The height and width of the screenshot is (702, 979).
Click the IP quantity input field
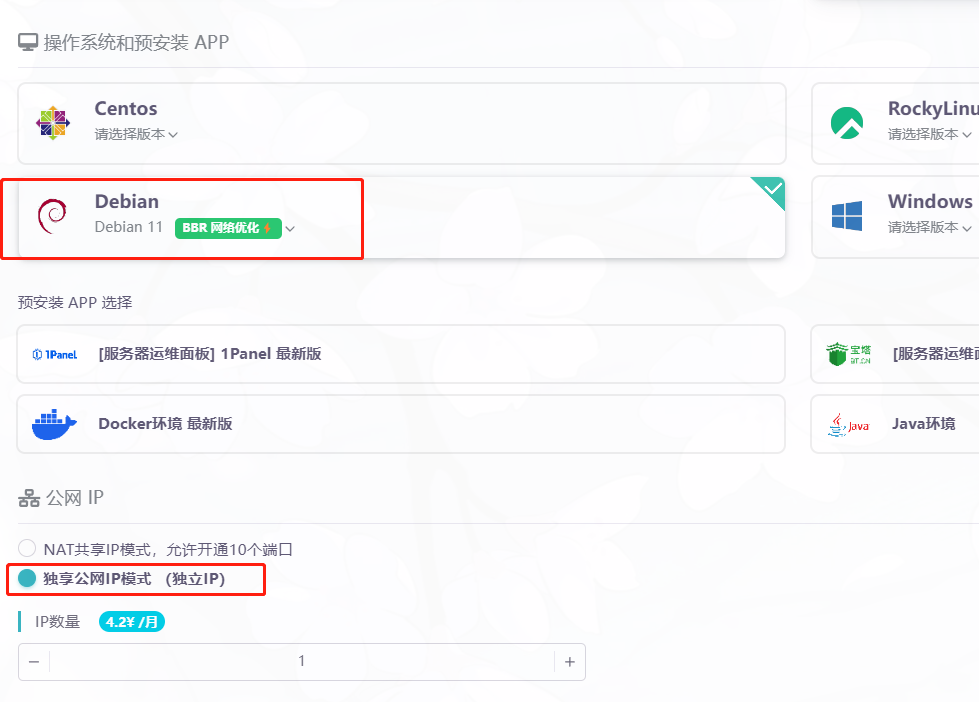pos(300,661)
